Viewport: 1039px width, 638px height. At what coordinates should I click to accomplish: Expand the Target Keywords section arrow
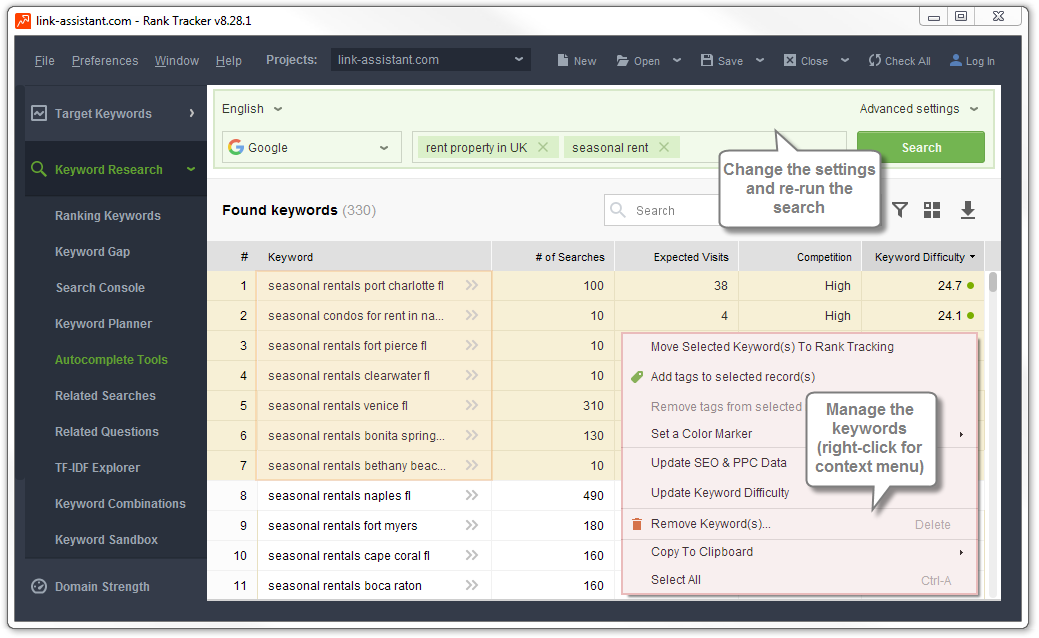pyautogui.click(x=191, y=113)
